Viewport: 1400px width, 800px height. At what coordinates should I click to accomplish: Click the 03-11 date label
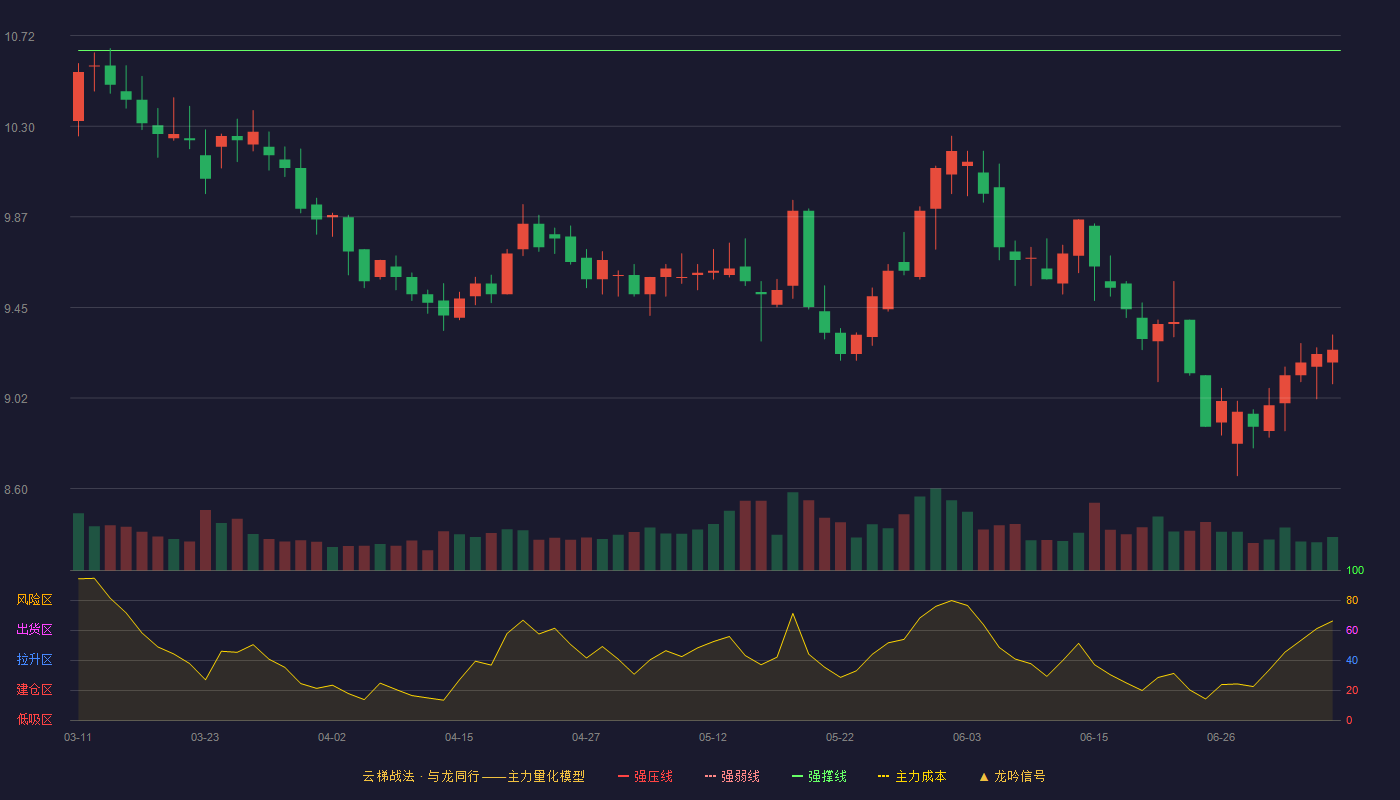[x=78, y=737]
